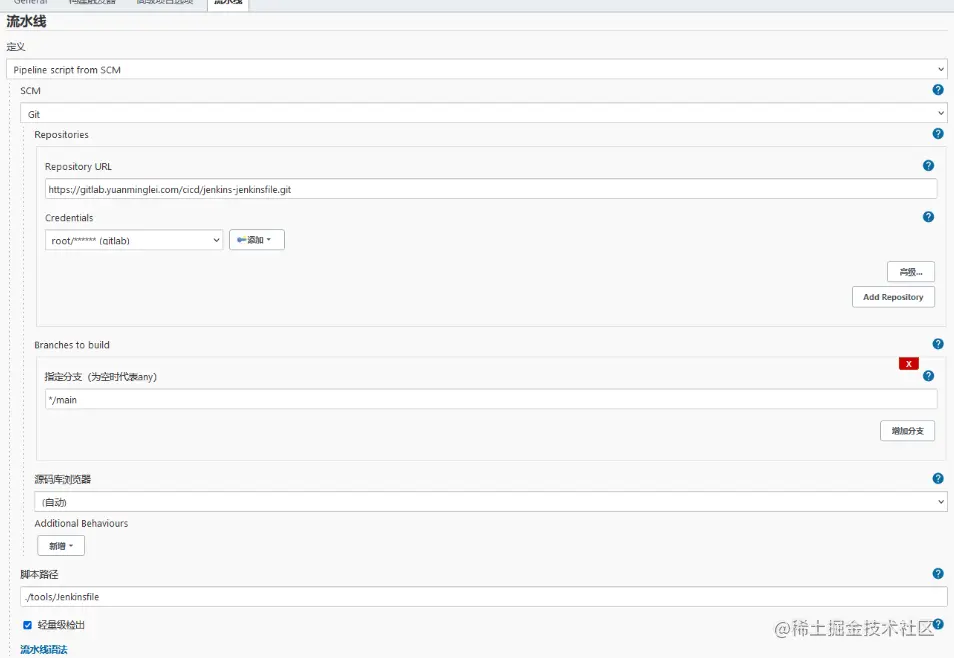The image size is (954, 658).
Task: Open the SCM Git dropdown
Action: click(484, 113)
